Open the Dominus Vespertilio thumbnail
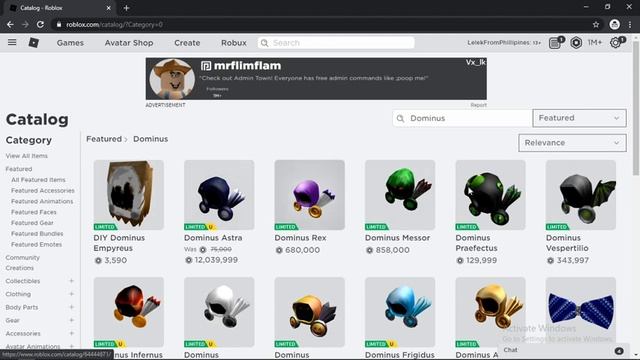Image resolution: width=640 pixels, height=360 pixels. point(581,195)
